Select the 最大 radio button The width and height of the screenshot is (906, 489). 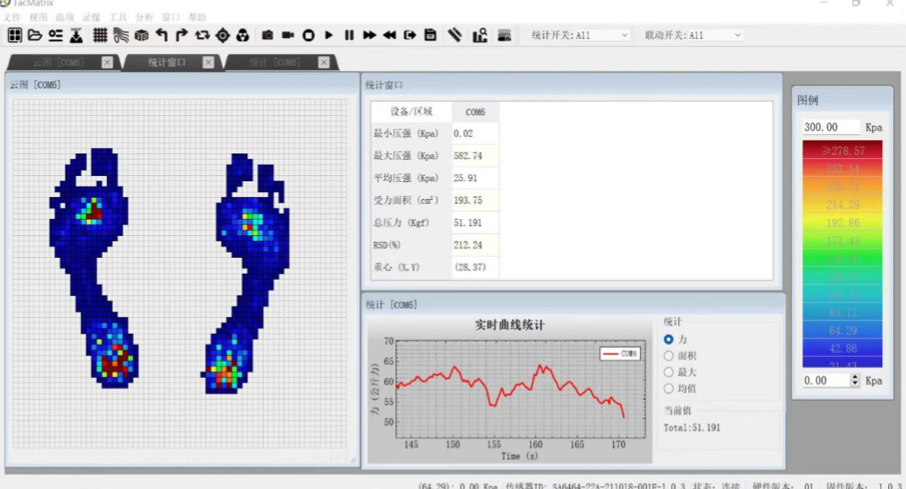coord(669,372)
